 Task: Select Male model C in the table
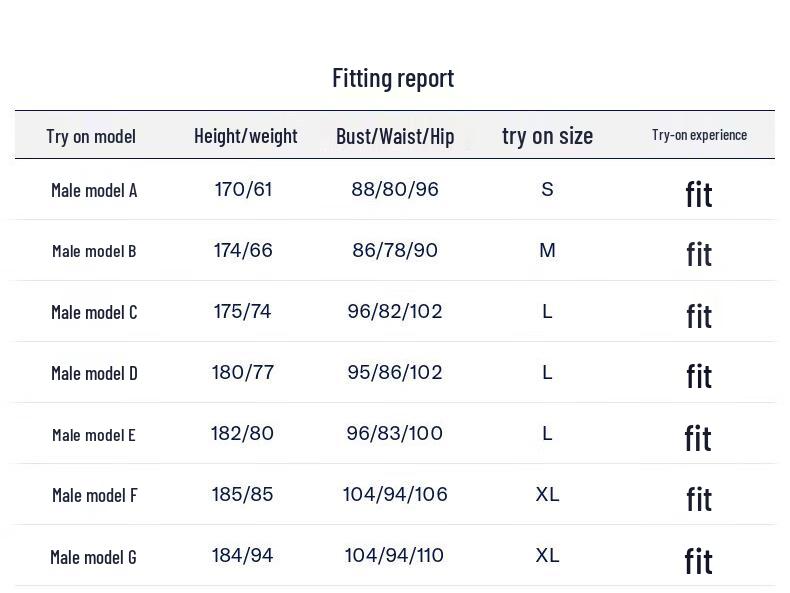point(94,312)
